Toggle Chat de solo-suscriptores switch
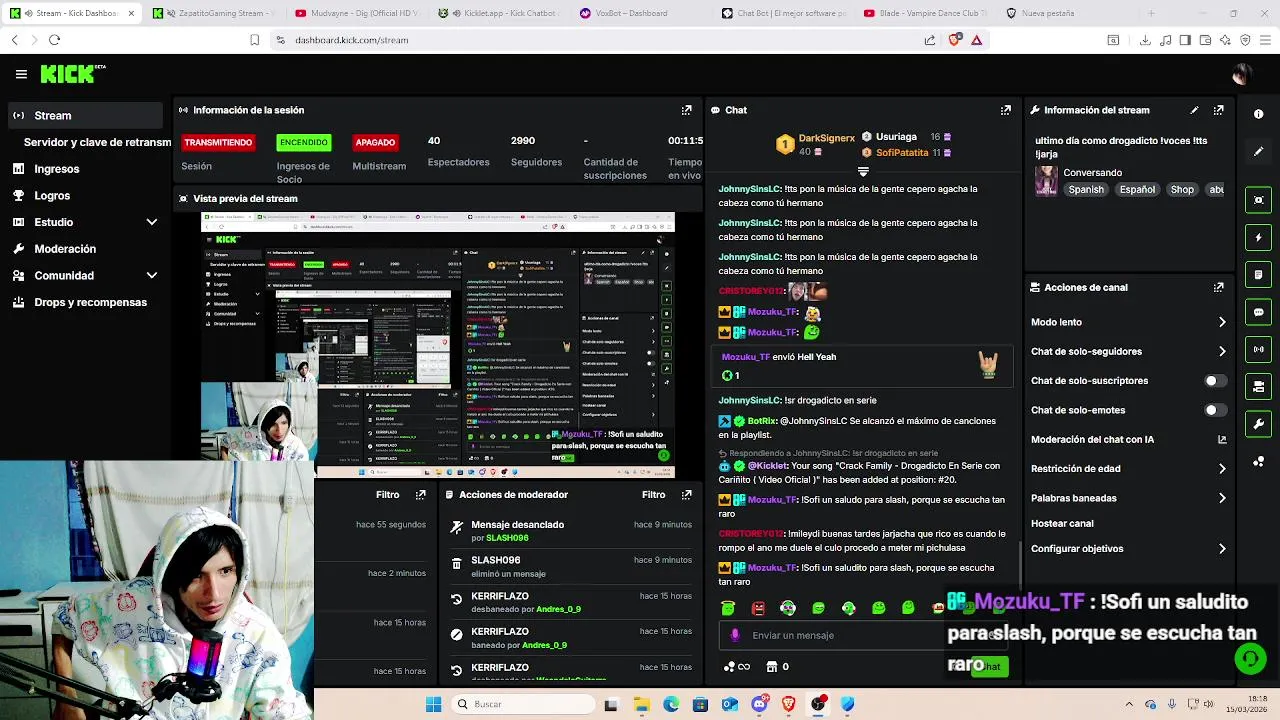The width and height of the screenshot is (1280, 720). pyautogui.click(x=1215, y=381)
